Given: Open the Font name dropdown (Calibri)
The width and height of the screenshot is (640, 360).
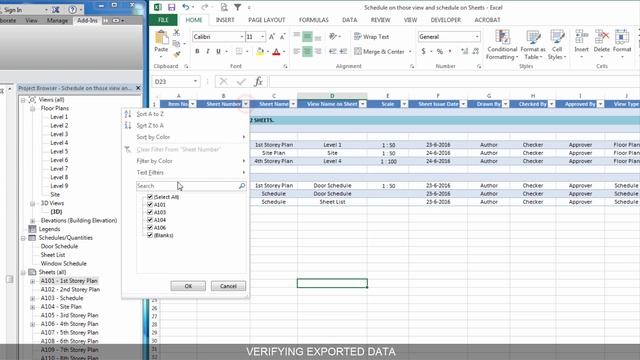Looking at the screenshot, I should click(x=241, y=37).
